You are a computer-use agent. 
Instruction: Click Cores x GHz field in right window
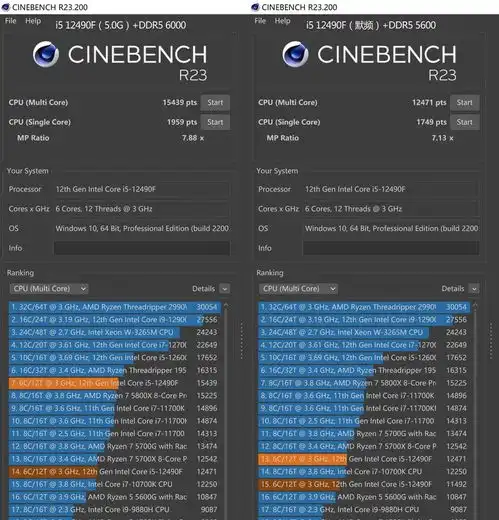pos(391,209)
